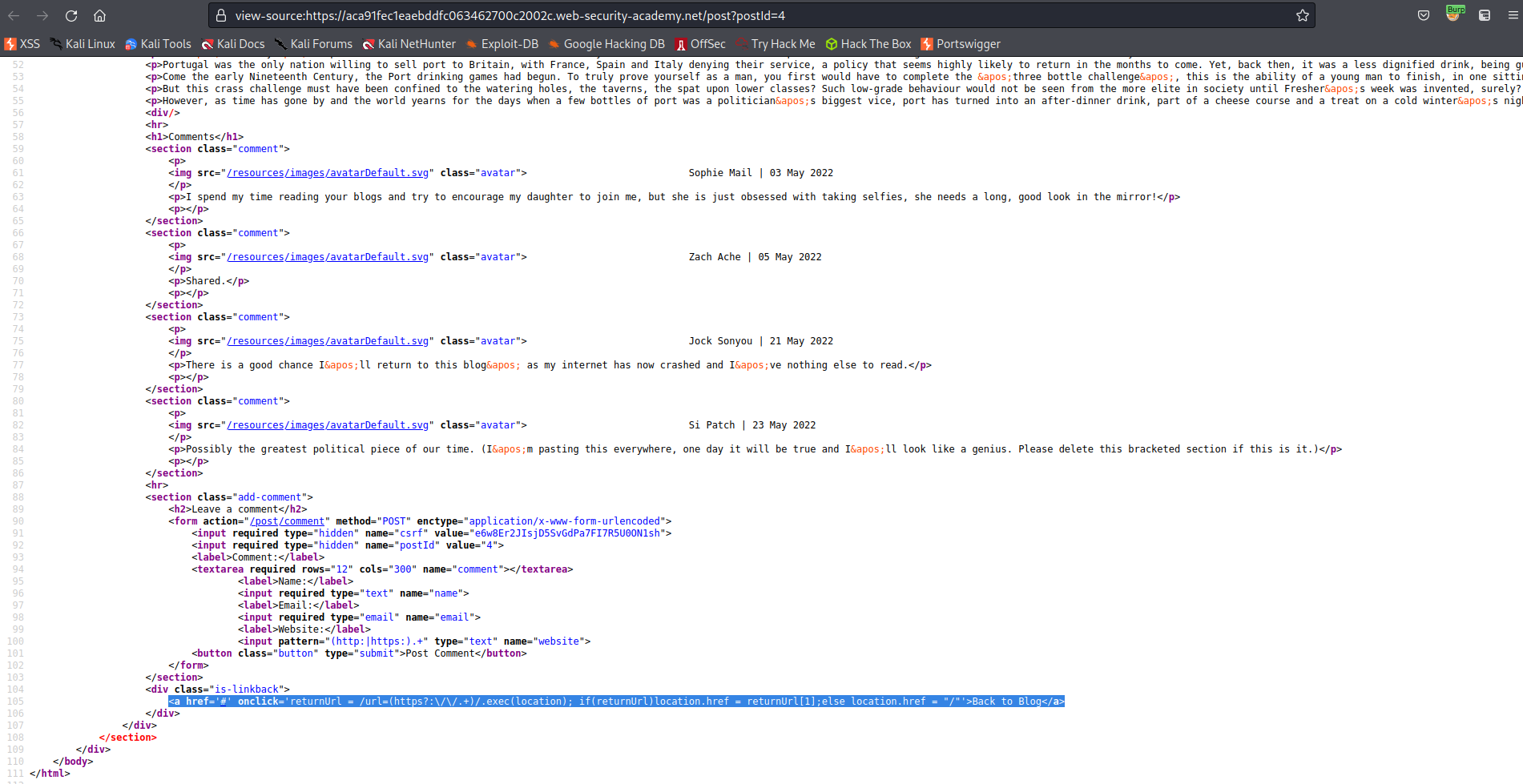Open the Try Hack Me bookmark
The image size is (1523, 784).
point(776,44)
